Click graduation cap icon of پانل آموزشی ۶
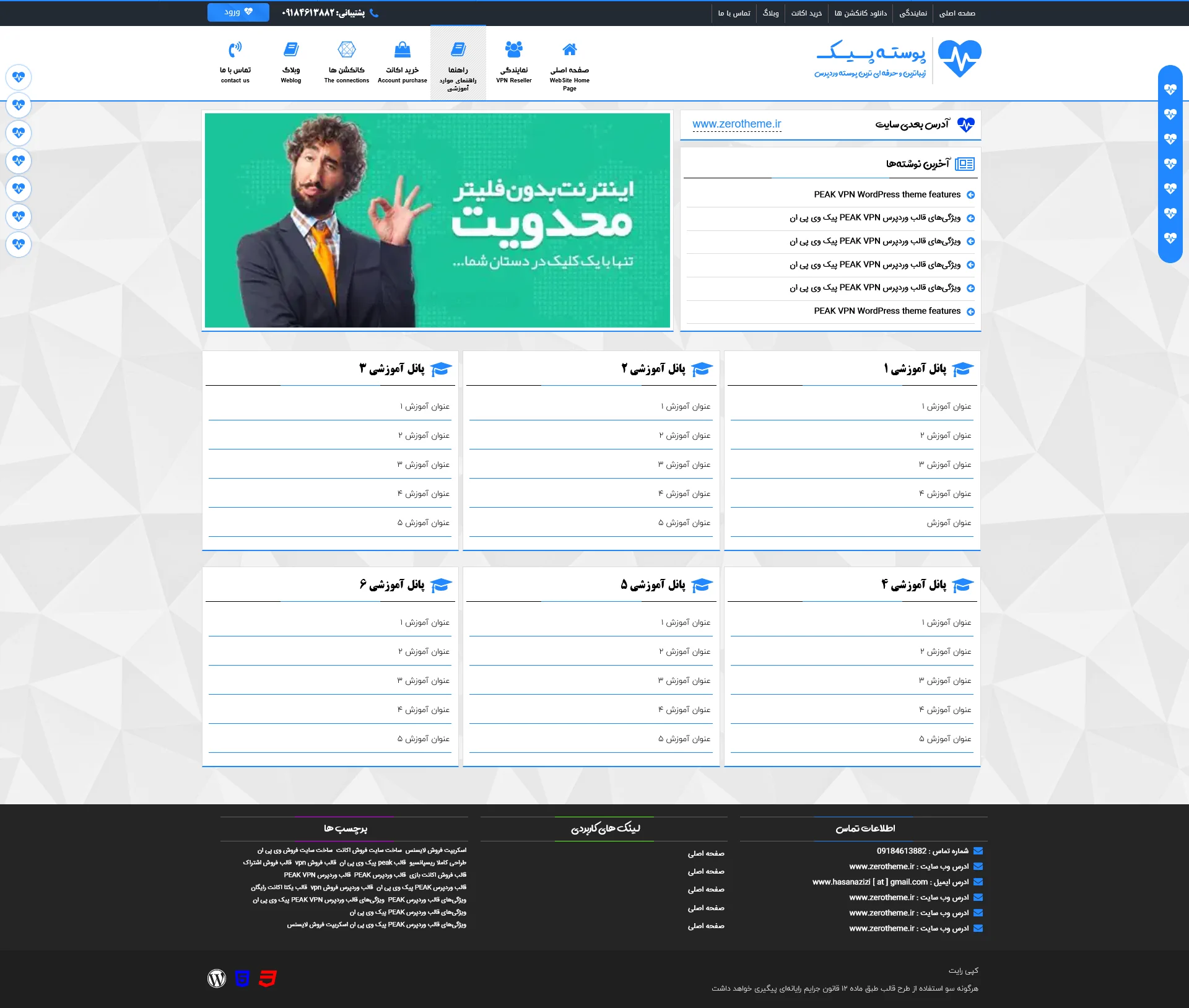 click(441, 585)
